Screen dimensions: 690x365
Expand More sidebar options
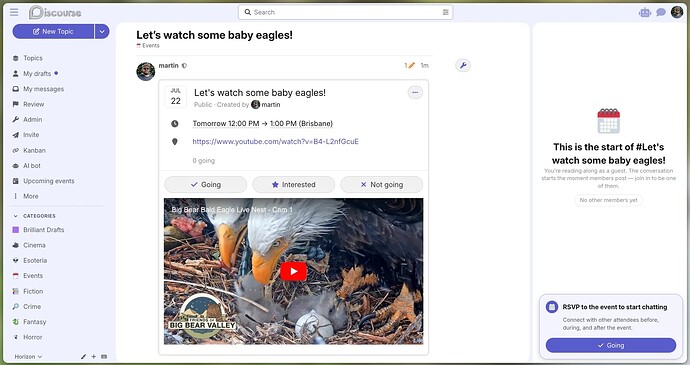tap(30, 196)
